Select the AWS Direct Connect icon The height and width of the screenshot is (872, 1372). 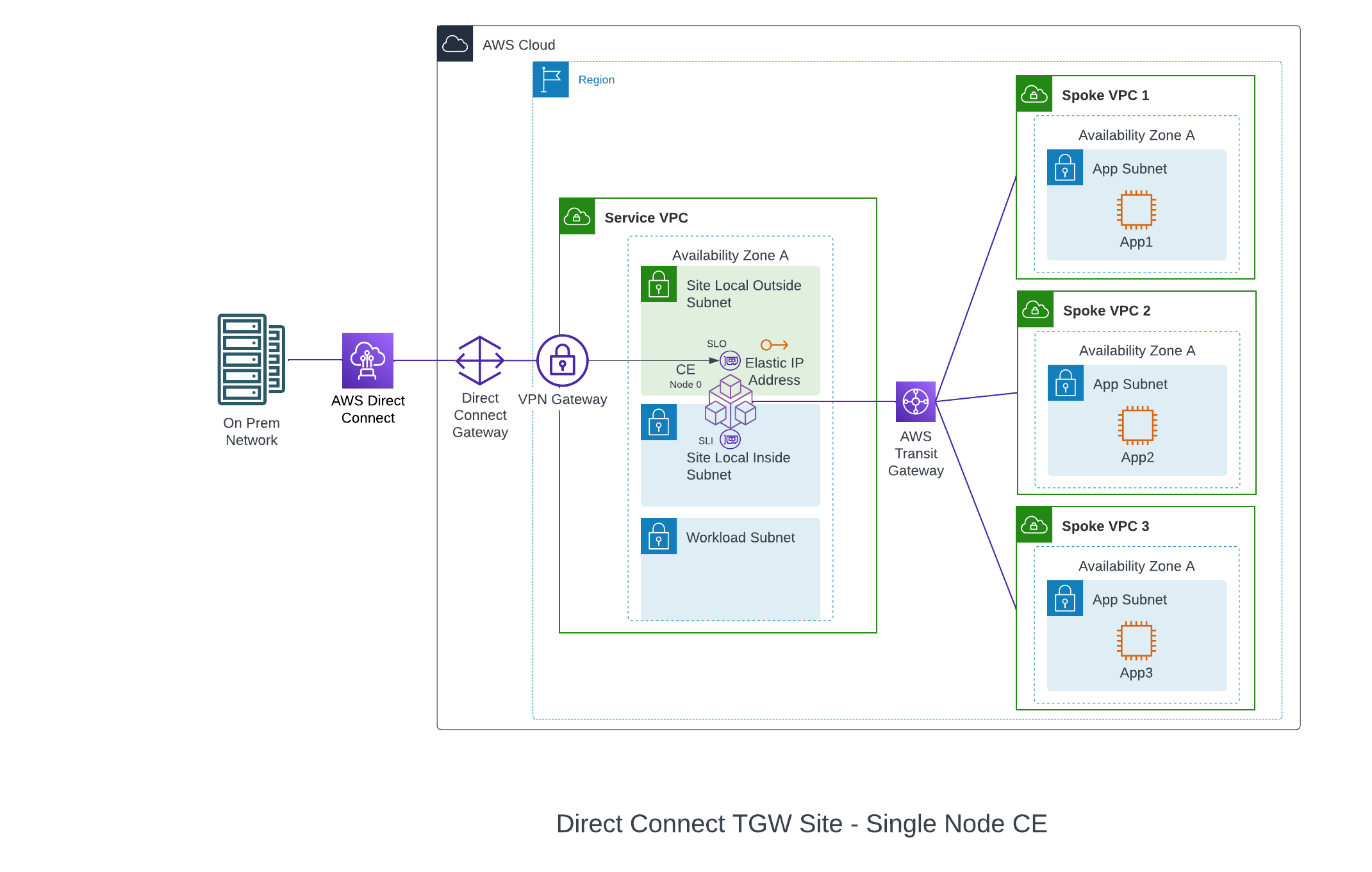click(x=367, y=362)
